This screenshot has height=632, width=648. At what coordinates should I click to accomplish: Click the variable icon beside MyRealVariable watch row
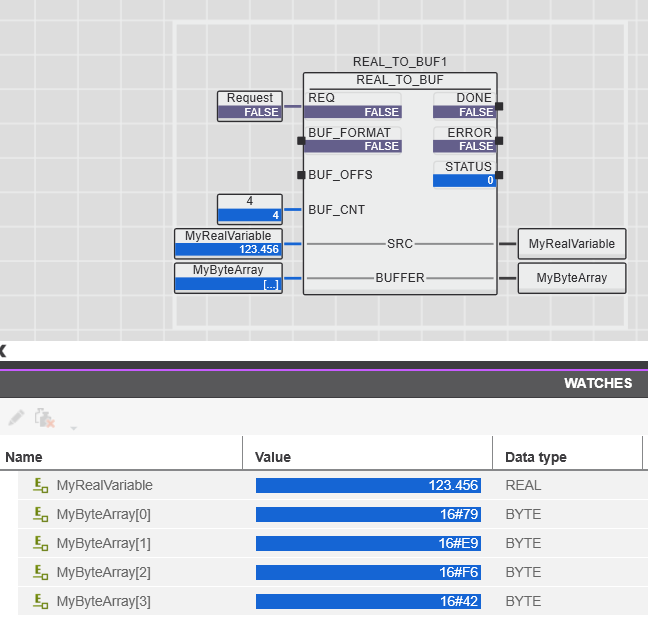coord(40,485)
